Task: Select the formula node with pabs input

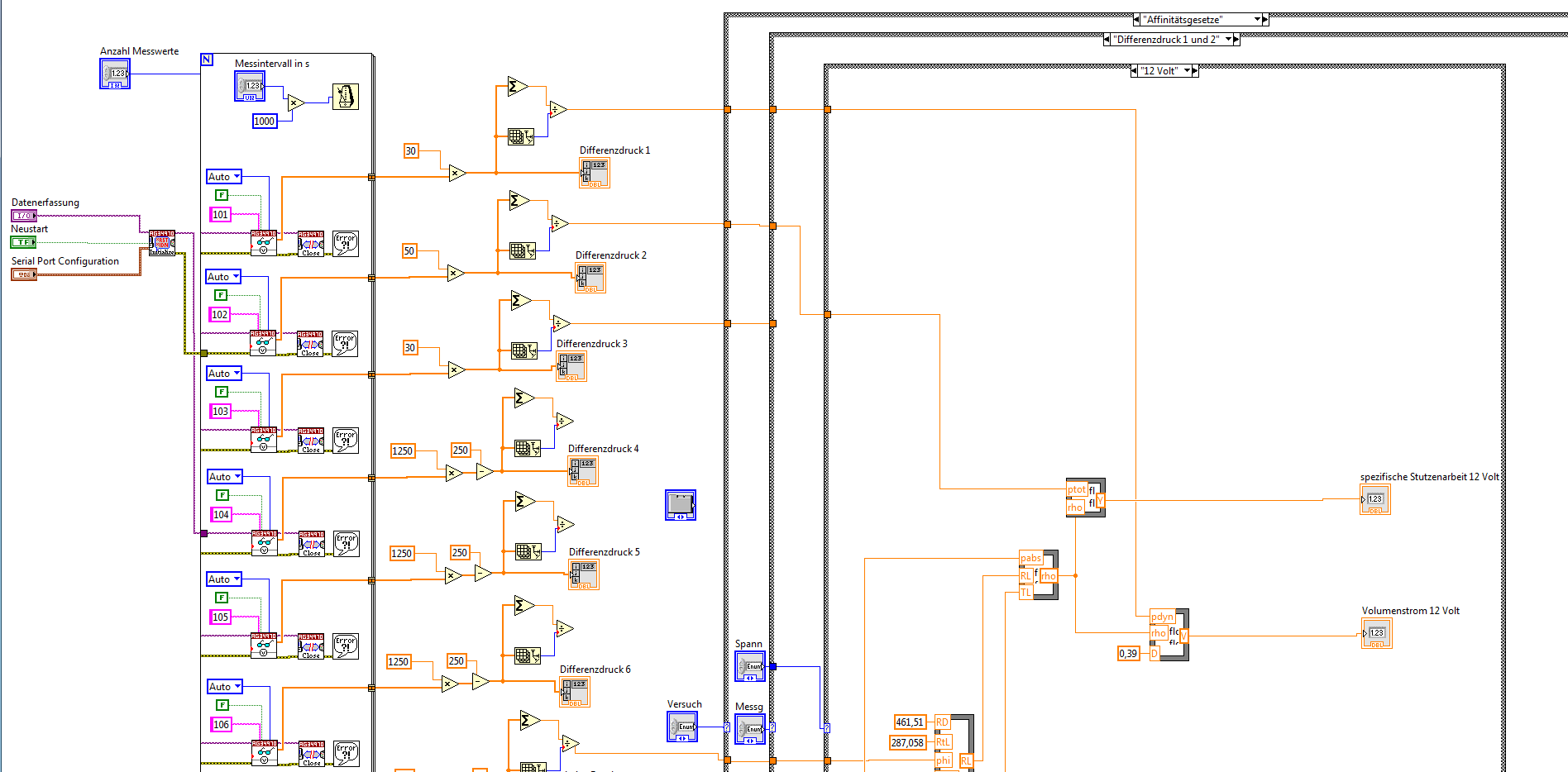Action: pos(1039,574)
